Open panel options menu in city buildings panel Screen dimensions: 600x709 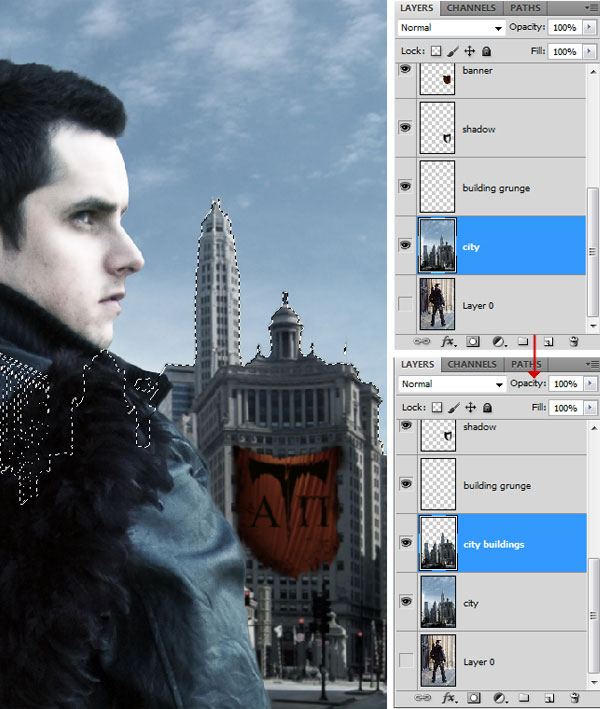[x=592, y=364]
